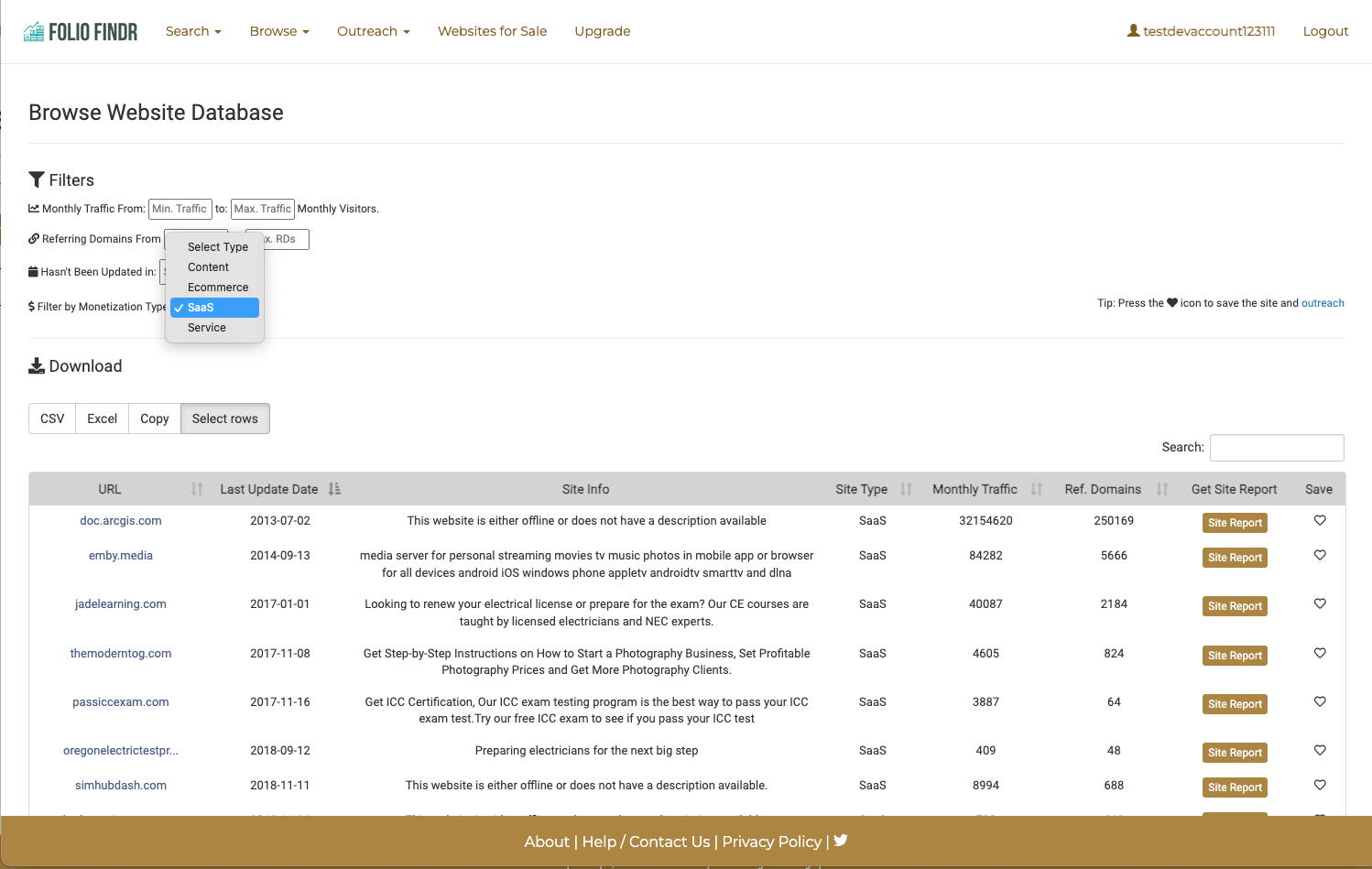1372x869 pixels.
Task: Choose Select Type option in dropdown
Action: pyautogui.click(x=215, y=247)
